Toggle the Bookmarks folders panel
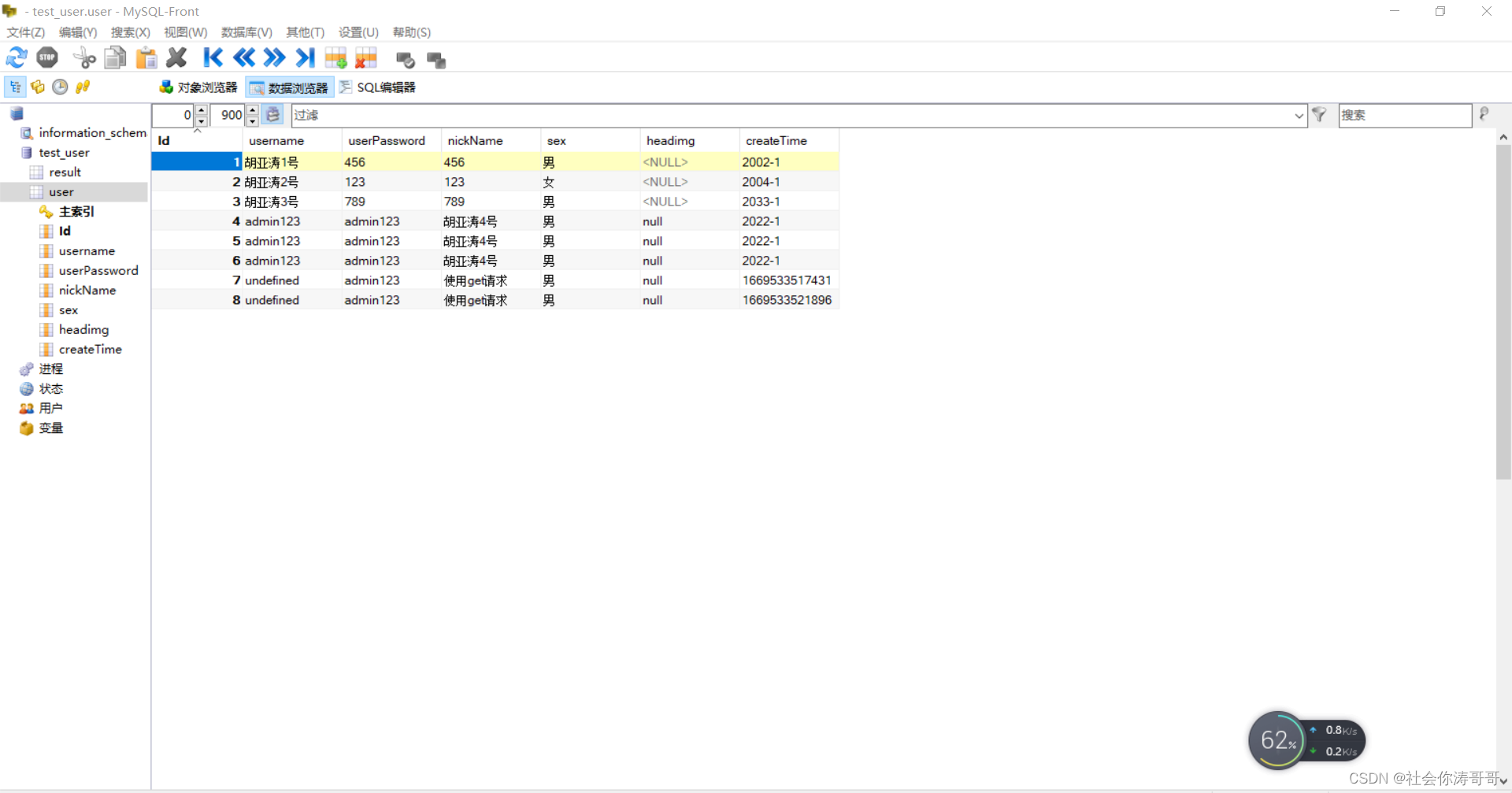Screen dimensions: 1512x793 38,87
